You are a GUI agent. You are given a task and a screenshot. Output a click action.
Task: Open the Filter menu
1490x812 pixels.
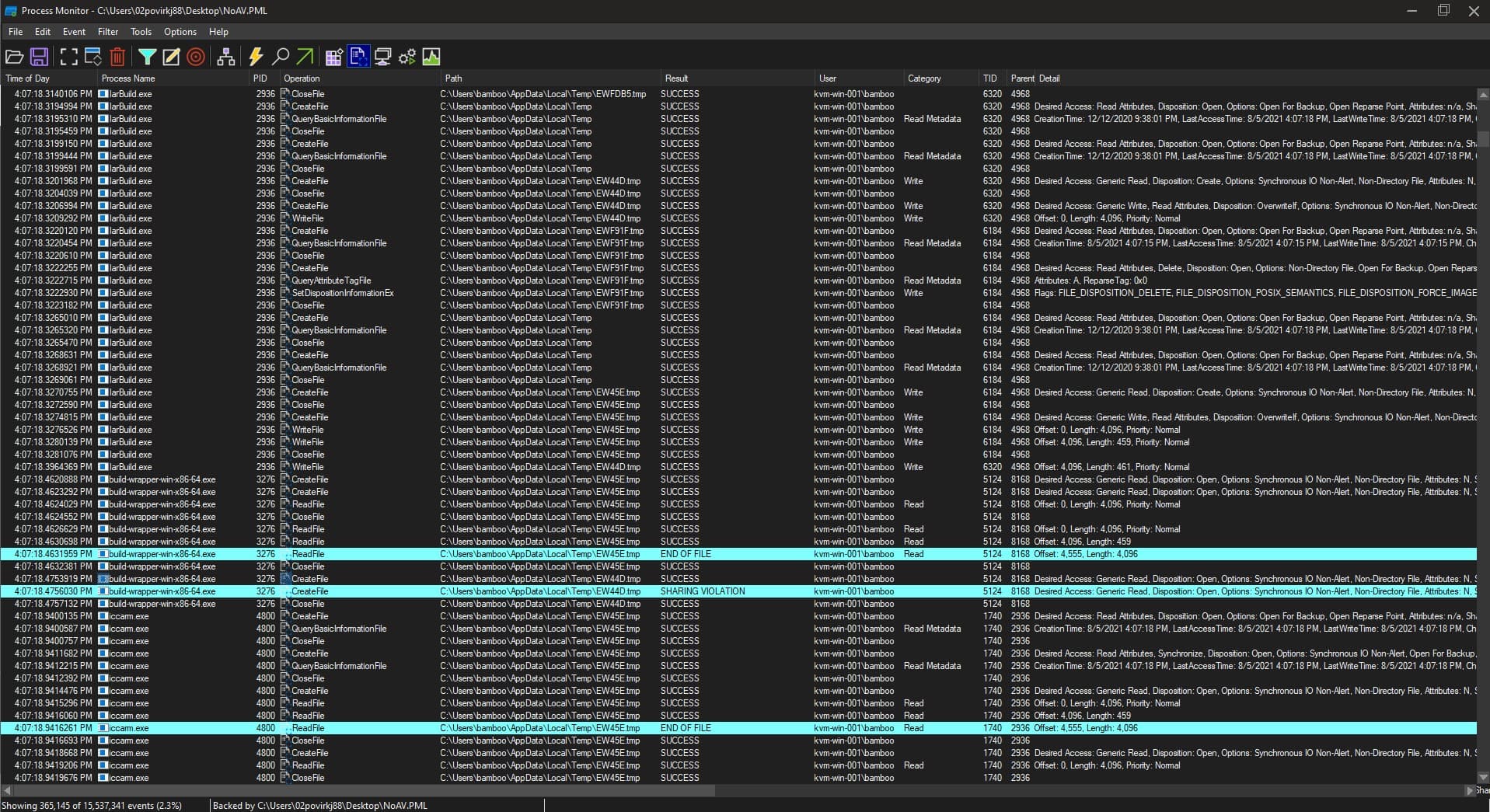point(108,32)
